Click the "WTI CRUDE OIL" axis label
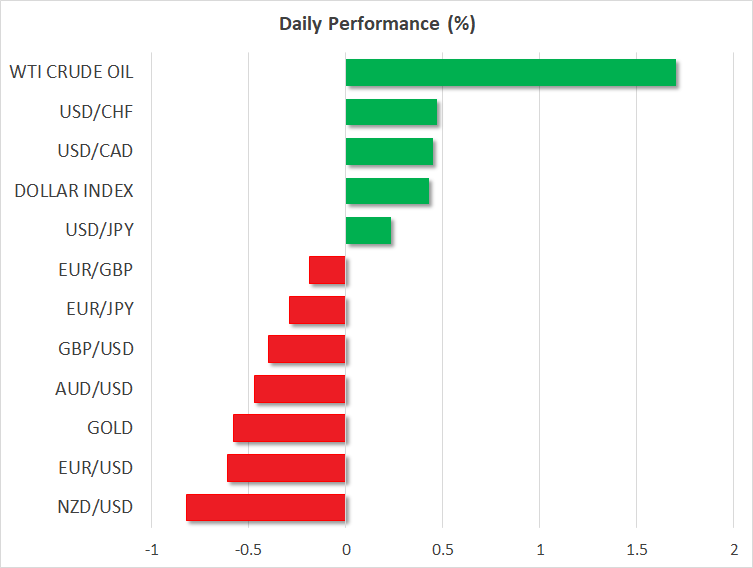The image size is (753, 568). point(71,72)
